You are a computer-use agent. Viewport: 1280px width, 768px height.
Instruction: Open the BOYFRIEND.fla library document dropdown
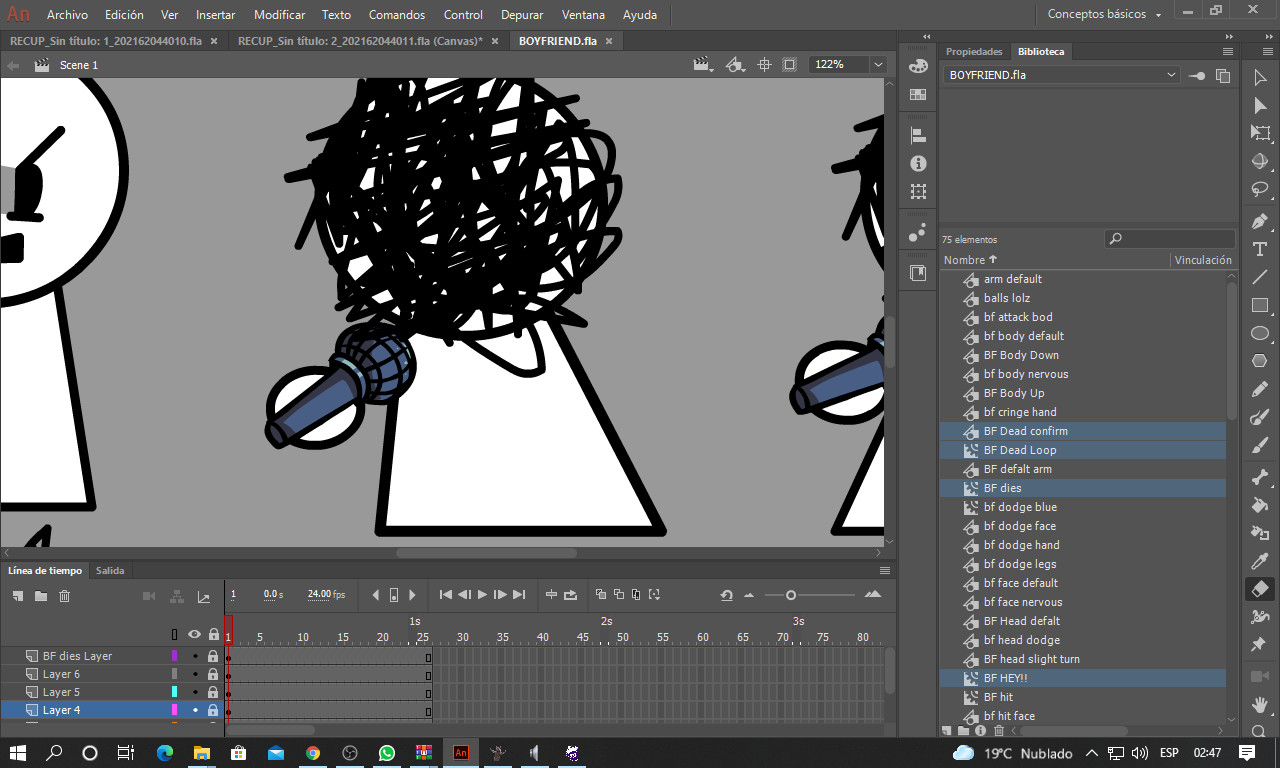coord(1170,74)
